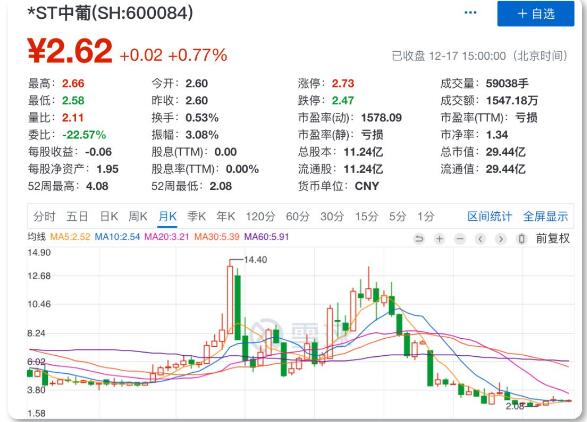Click the percent change +0.77%
Viewport: 587px width, 422px height.
tap(198, 55)
